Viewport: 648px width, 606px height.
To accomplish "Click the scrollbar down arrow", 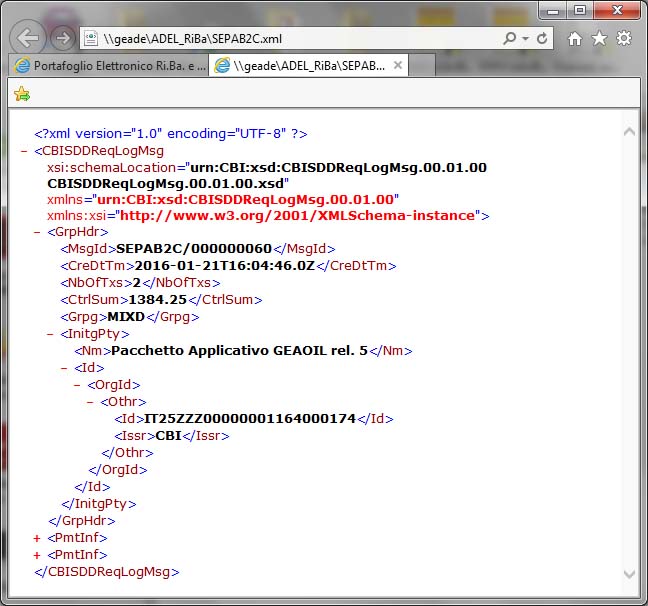I will click(x=628, y=574).
